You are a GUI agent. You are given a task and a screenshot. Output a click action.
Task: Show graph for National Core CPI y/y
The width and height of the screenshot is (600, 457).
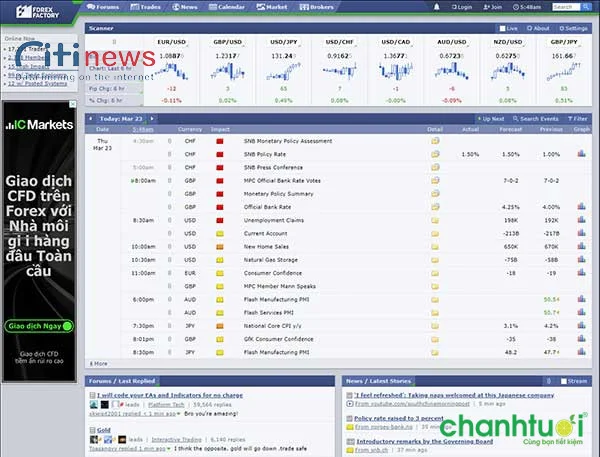(x=582, y=325)
